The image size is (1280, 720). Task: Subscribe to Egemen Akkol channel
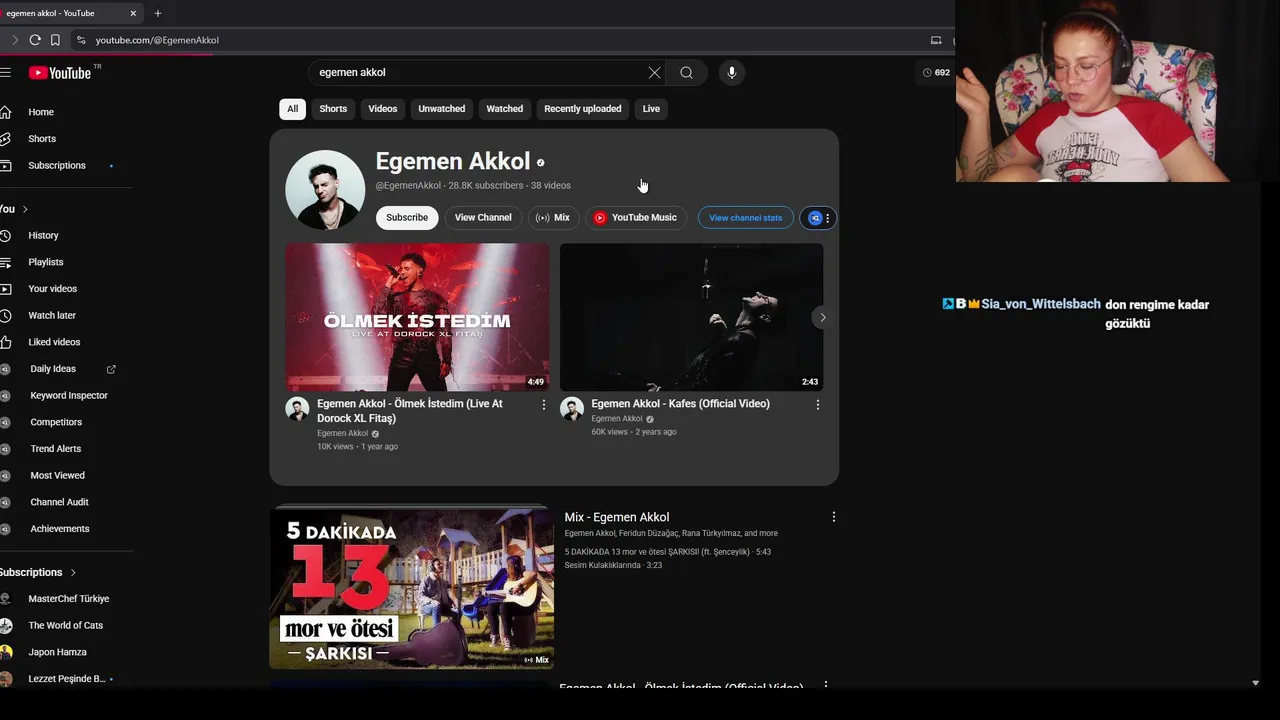coord(407,217)
